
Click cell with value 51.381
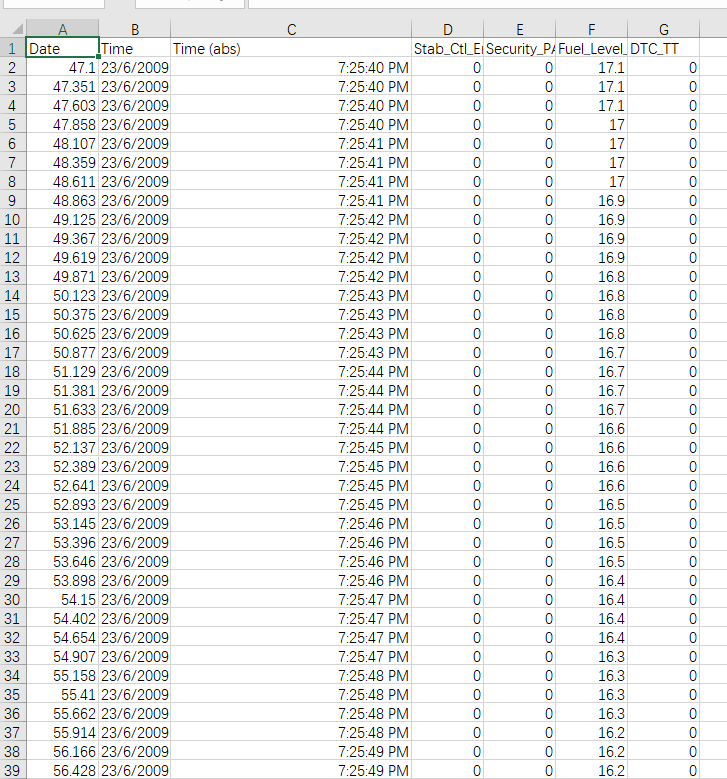[x=62, y=390]
